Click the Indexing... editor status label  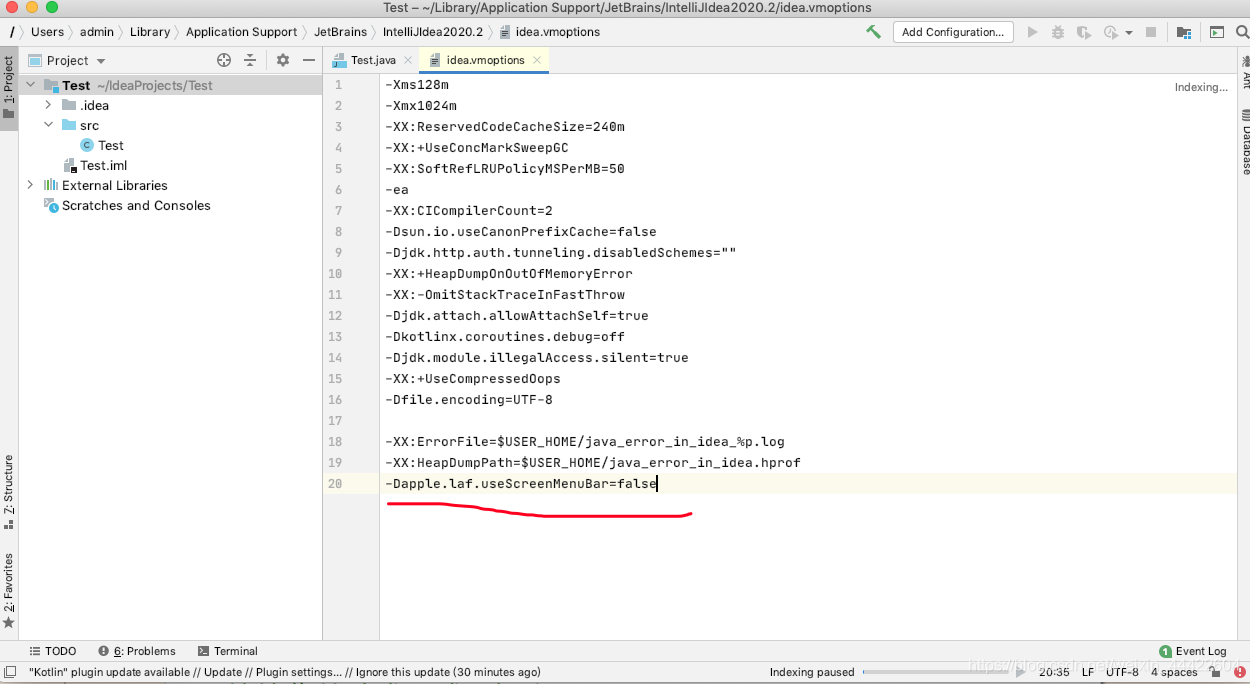pos(1201,87)
